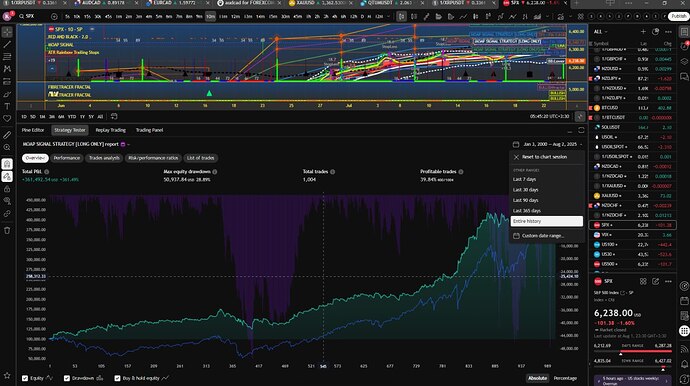This screenshot has width=690, height=386.
Task: Open the calendar panel in right sidebar
Action: [x=684, y=301]
